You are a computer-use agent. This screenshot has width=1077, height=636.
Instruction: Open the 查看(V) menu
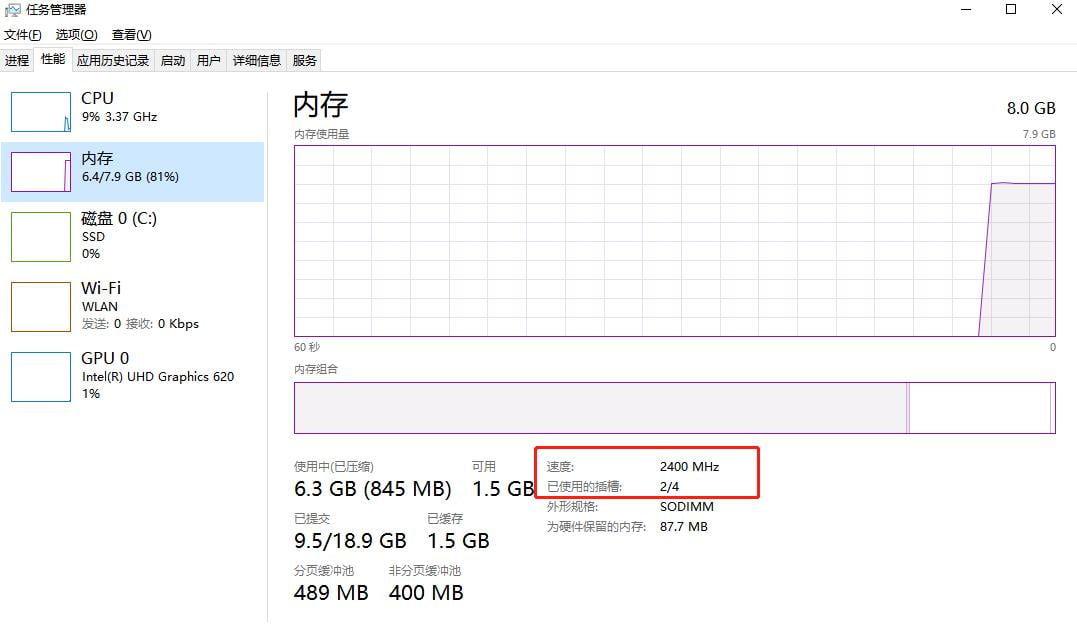click(132, 35)
